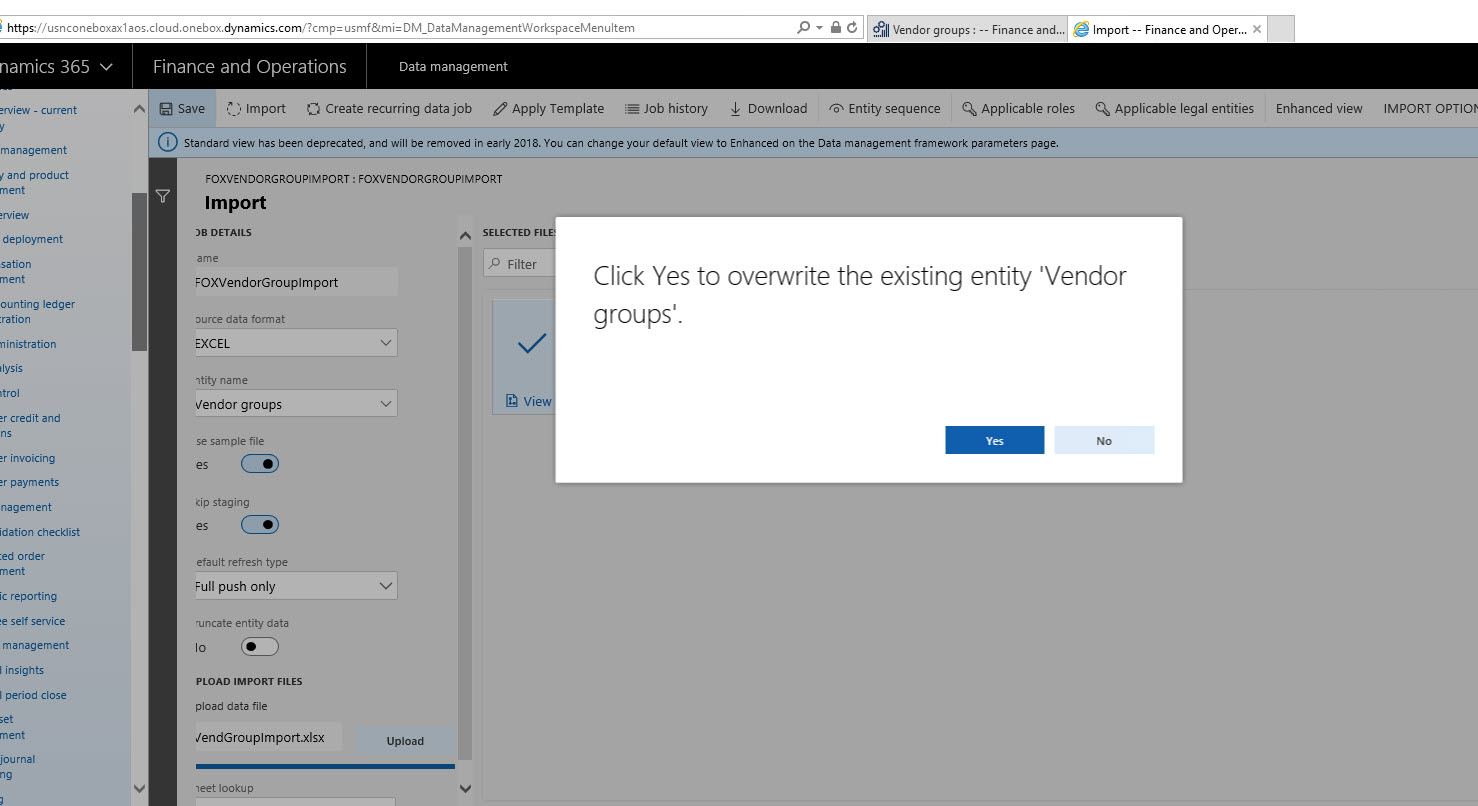The height and width of the screenshot is (806, 1478).
Task: Enable the Truncate entity data toggle
Action: [x=259, y=646]
